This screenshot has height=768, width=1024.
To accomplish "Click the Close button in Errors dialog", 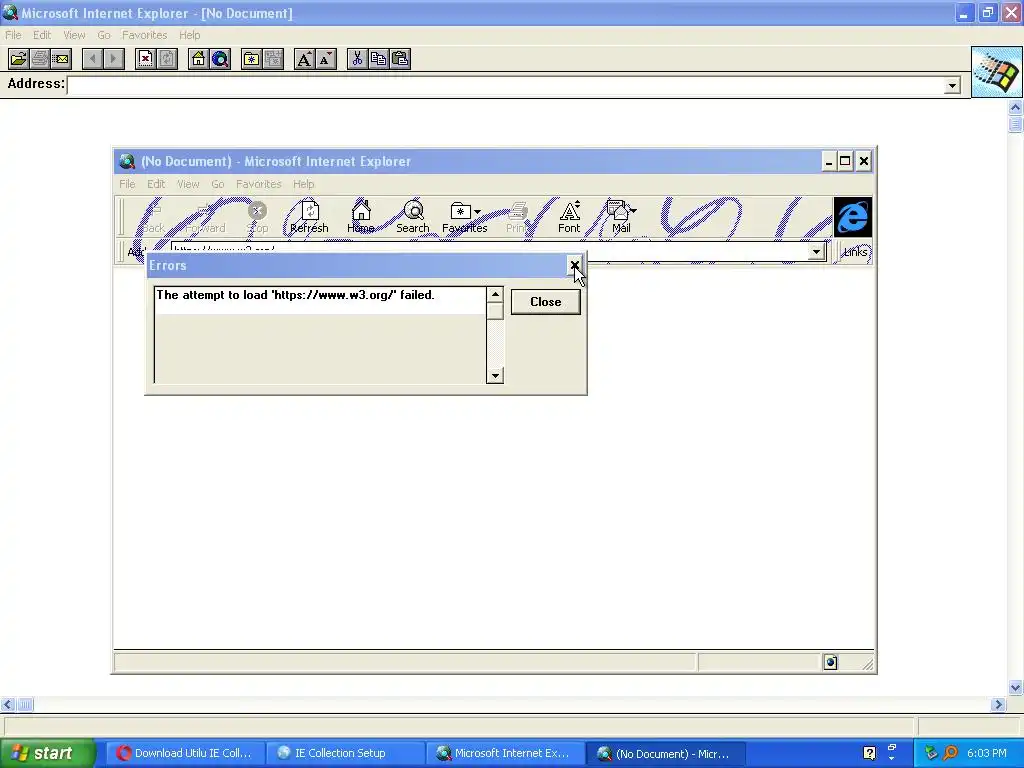I will coord(545,302).
